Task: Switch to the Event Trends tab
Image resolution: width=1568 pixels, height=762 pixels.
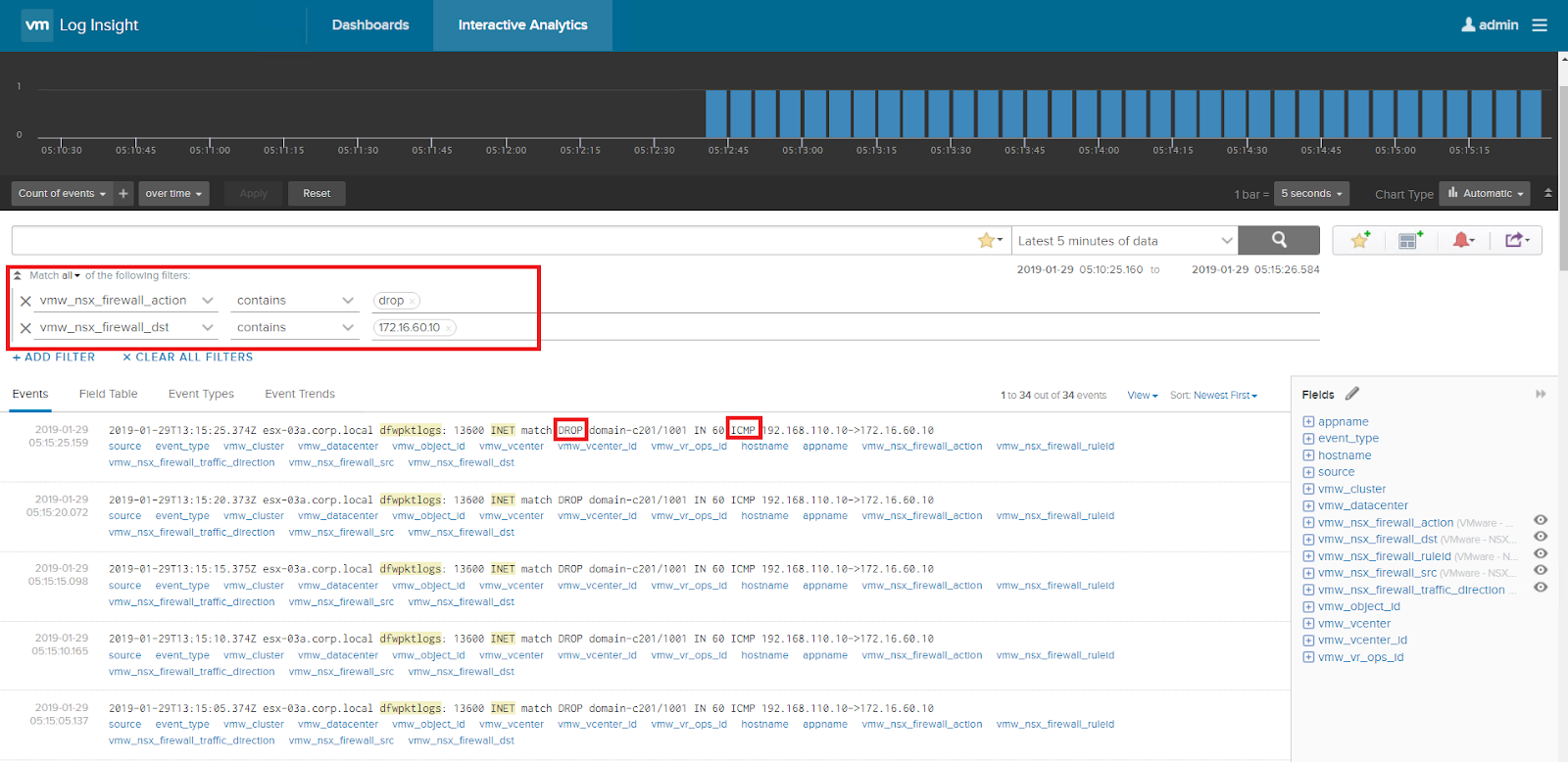Action: tap(300, 395)
